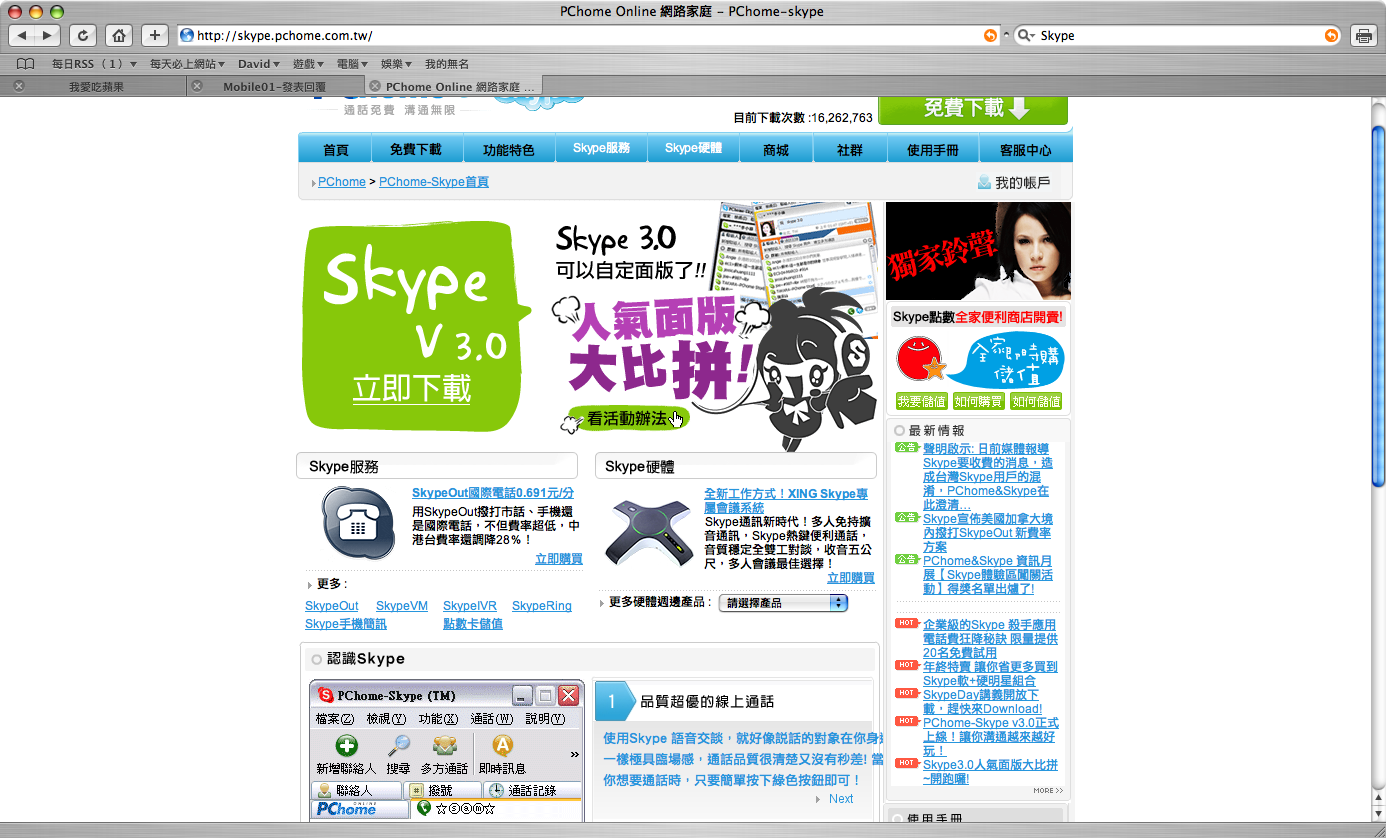Screen dimensions: 1386x838
Task: Open the 娛樂 bookmarks folder
Action: (397, 64)
